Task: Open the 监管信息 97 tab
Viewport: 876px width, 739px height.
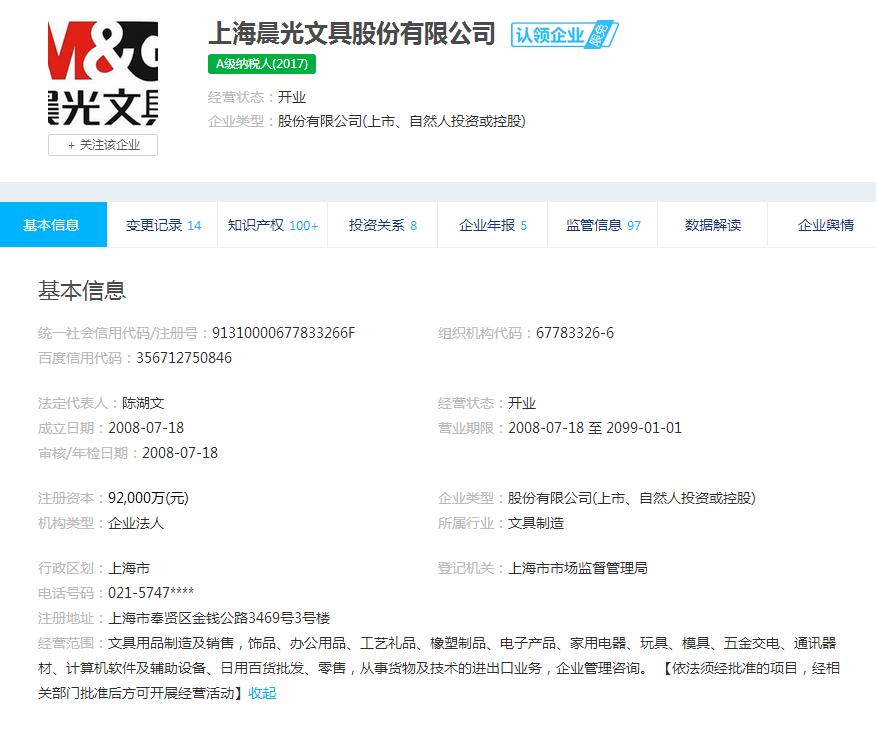Action: 602,225
